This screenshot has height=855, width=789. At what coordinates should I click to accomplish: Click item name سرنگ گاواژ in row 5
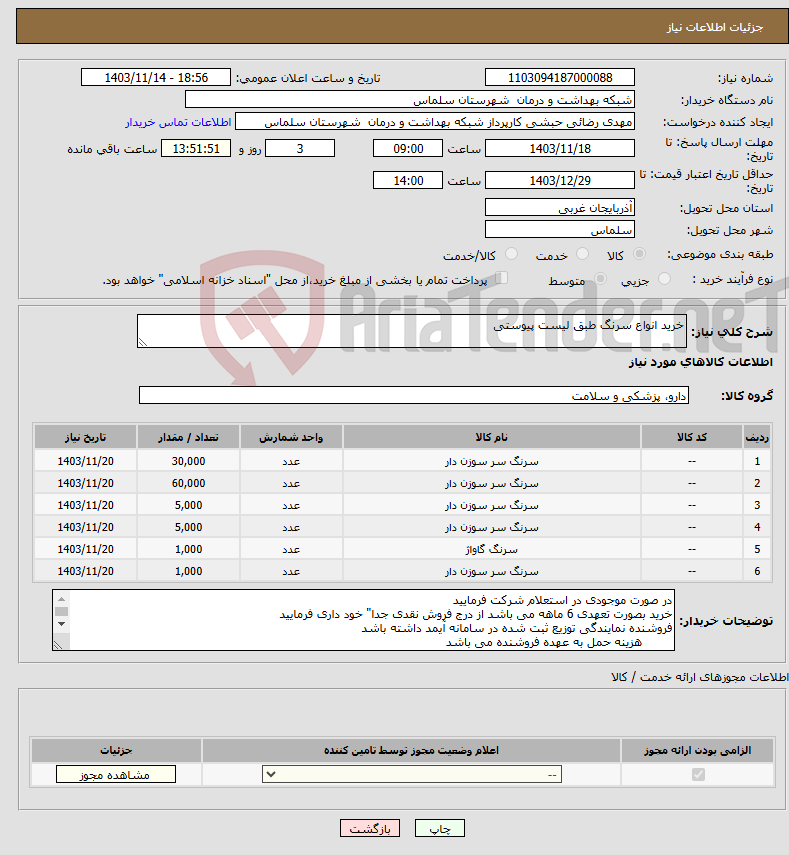(x=492, y=549)
